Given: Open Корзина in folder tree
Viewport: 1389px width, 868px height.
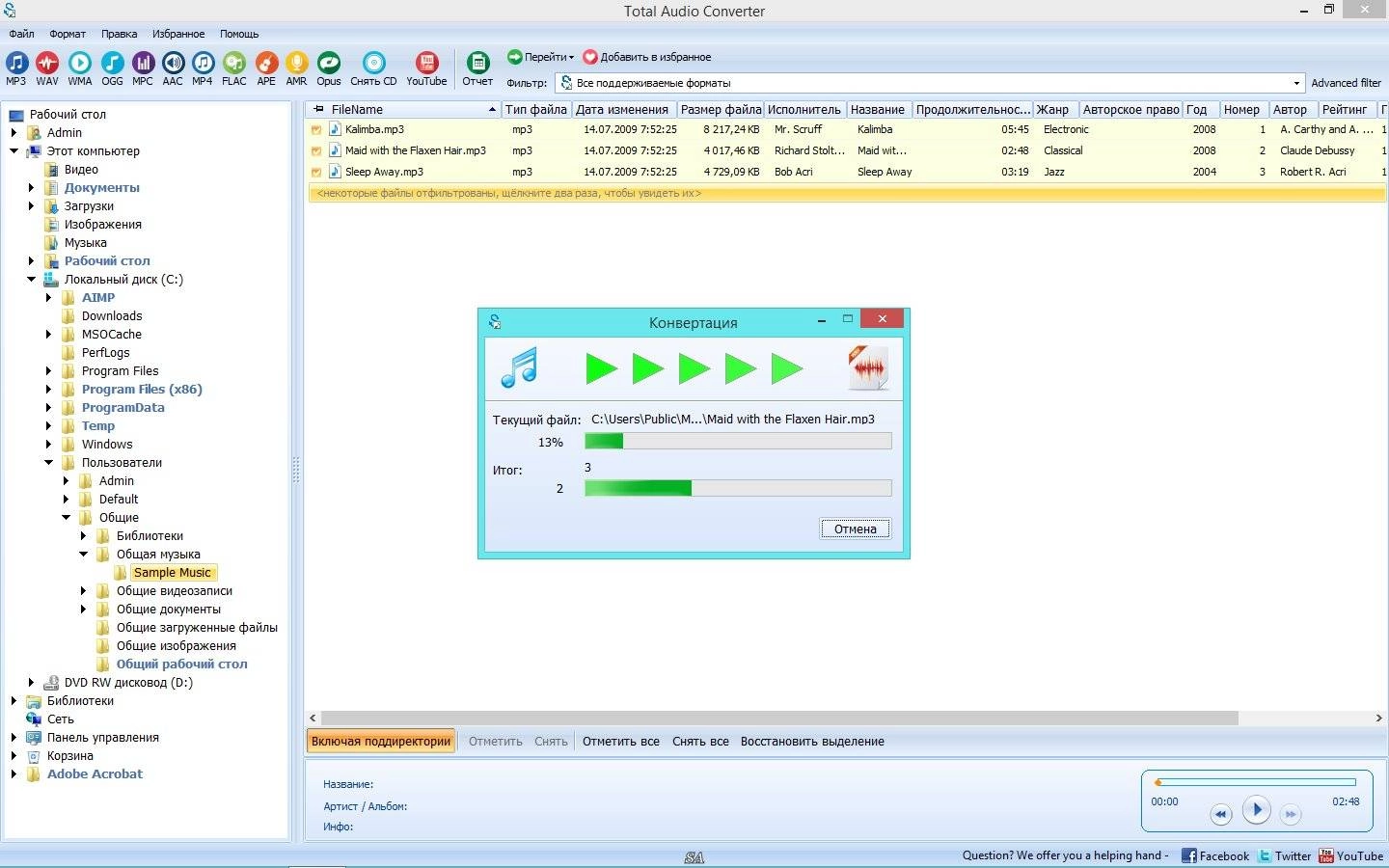Looking at the screenshot, I should (70, 756).
